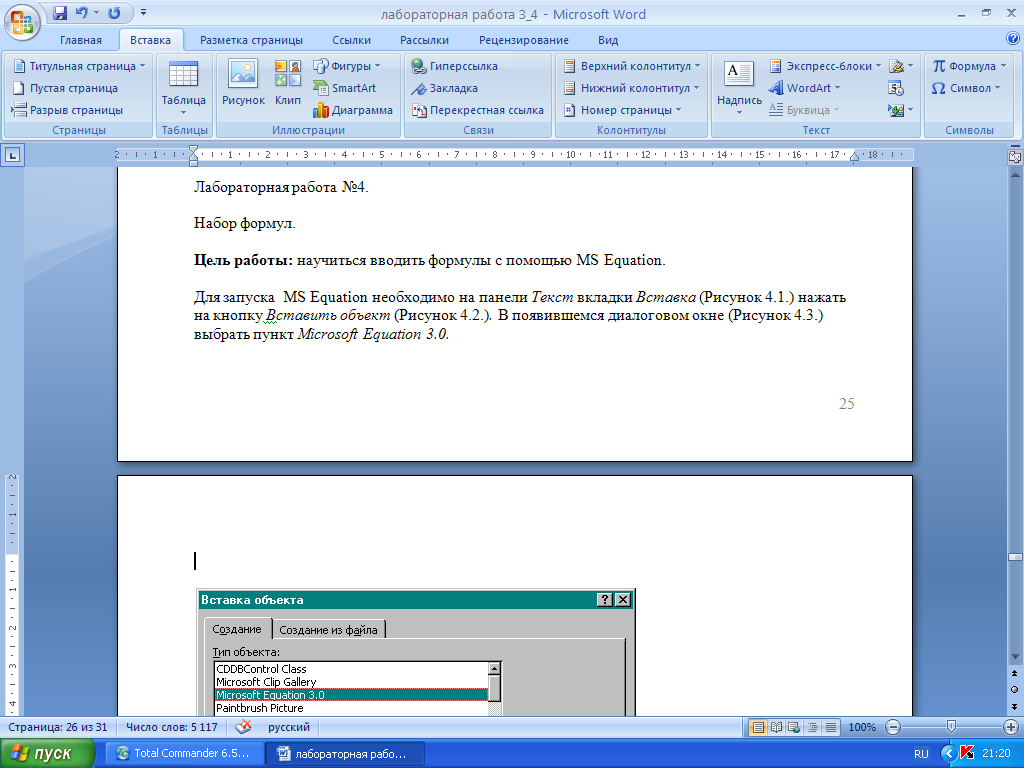Click the русский language indicator in status bar

pos(289,727)
